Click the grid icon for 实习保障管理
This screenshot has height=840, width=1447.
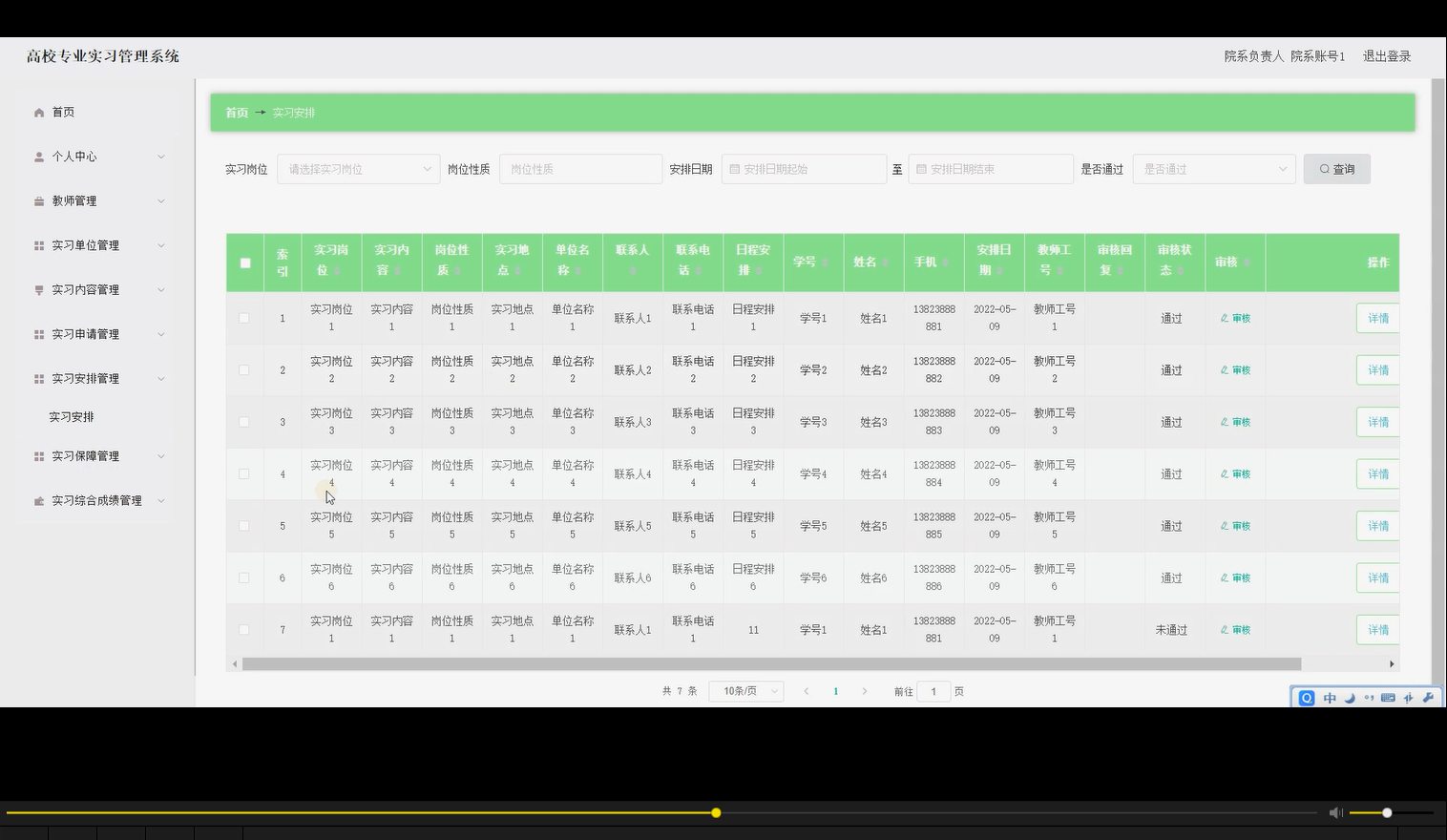[39, 456]
